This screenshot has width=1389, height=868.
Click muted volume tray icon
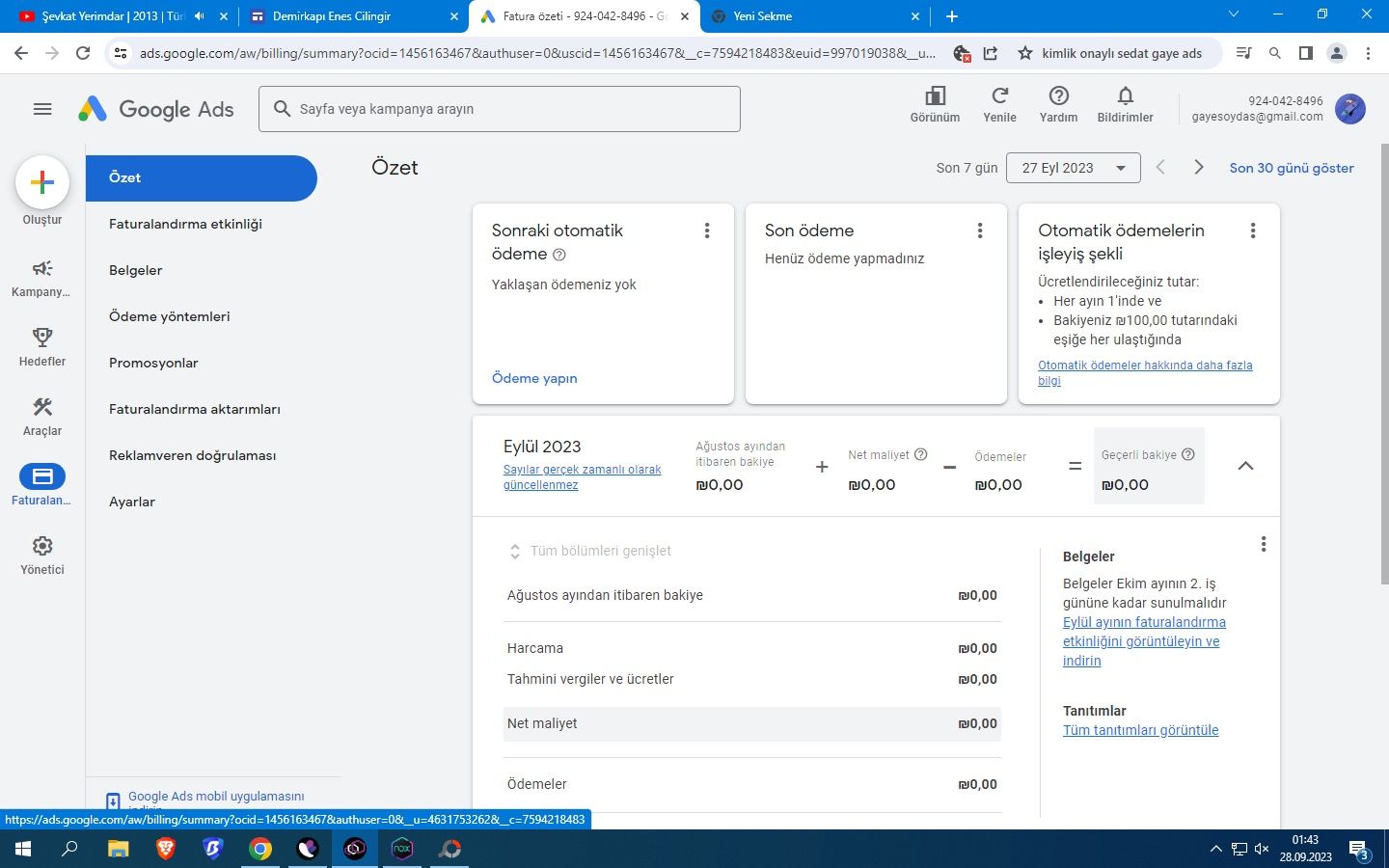(1262, 850)
